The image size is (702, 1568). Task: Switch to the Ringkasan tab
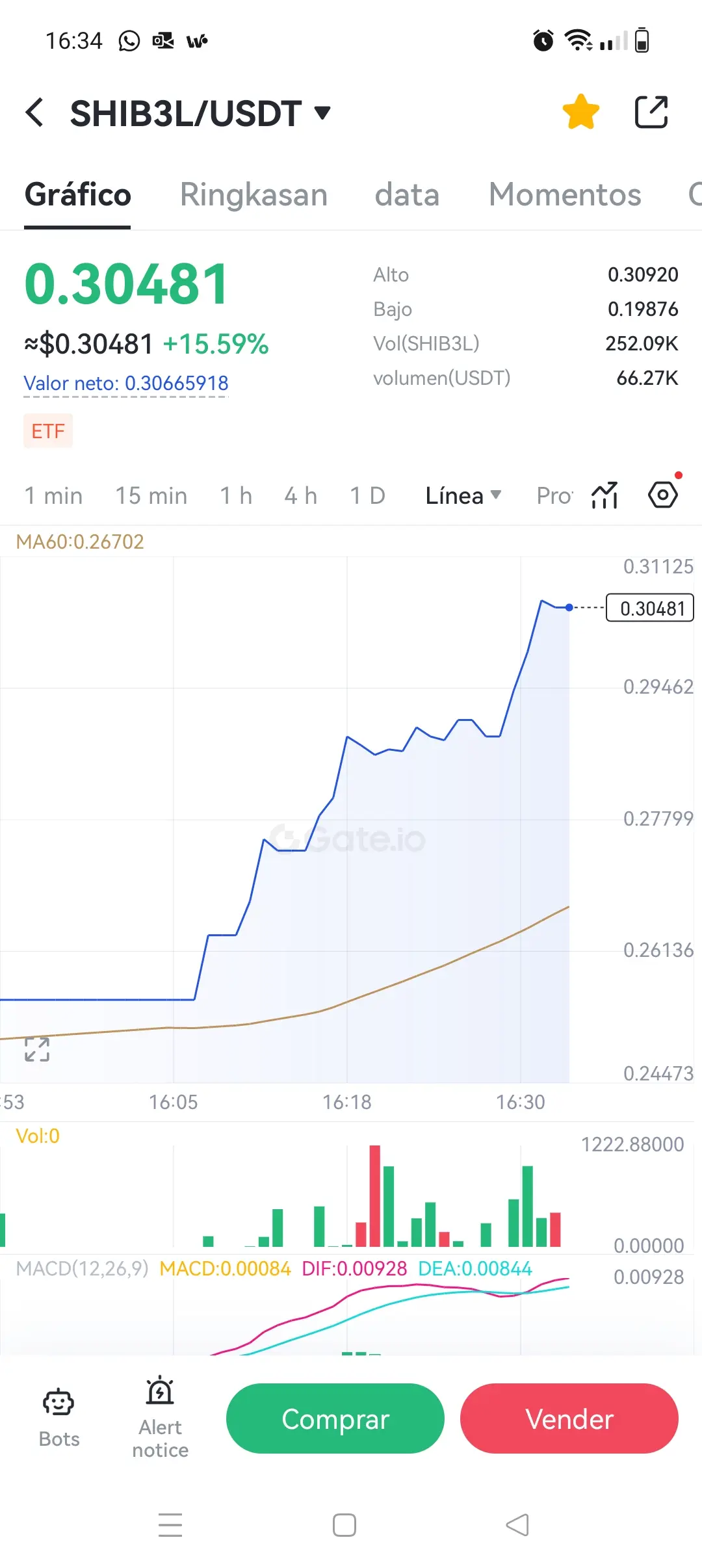pos(253,194)
